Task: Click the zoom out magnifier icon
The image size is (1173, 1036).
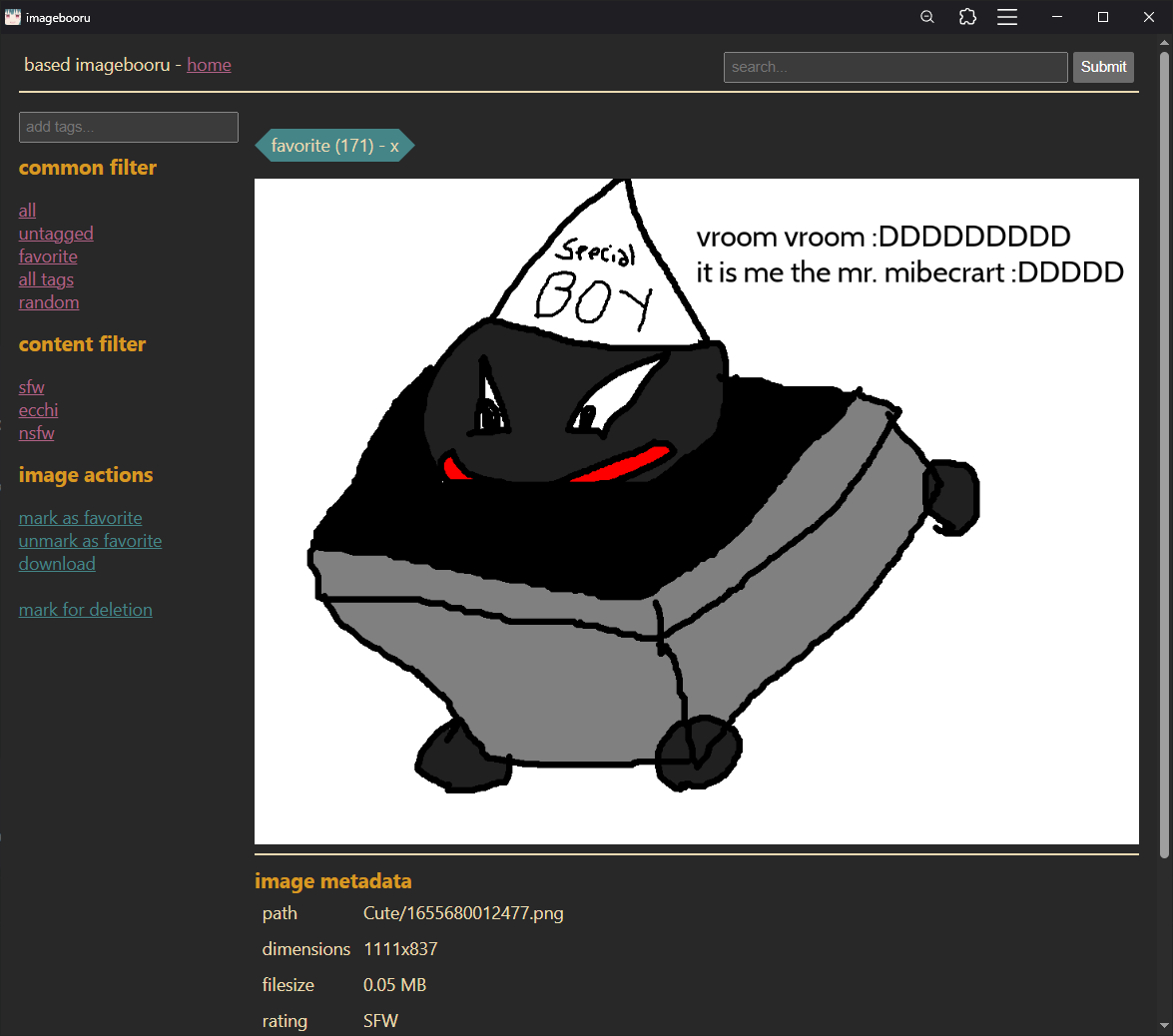Action: (x=926, y=16)
